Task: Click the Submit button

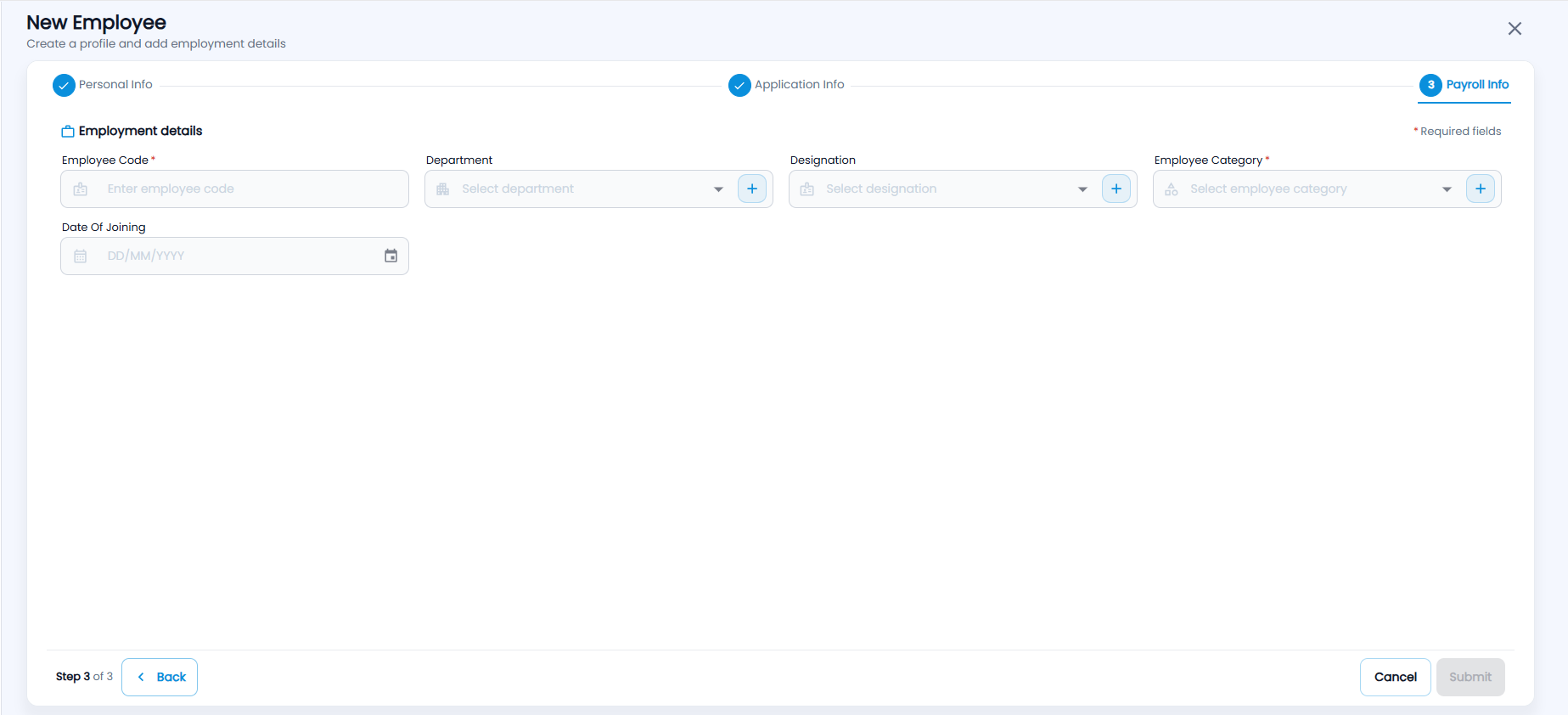Action: [x=1470, y=677]
